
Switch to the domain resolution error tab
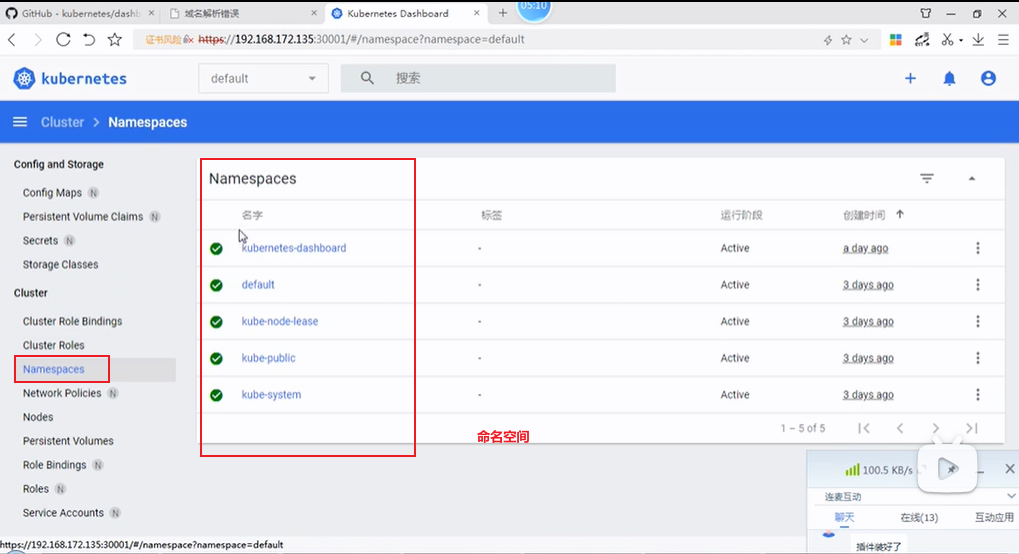tap(243, 13)
